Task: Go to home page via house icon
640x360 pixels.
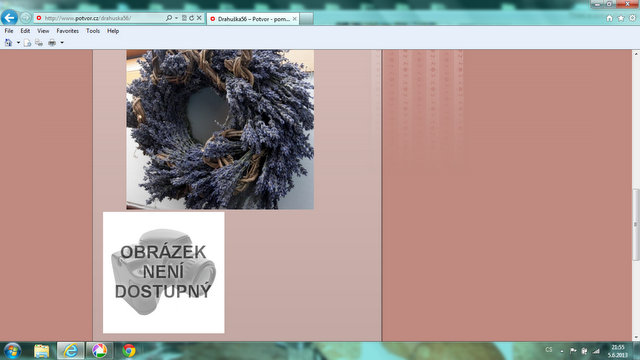Action: (609, 18)
